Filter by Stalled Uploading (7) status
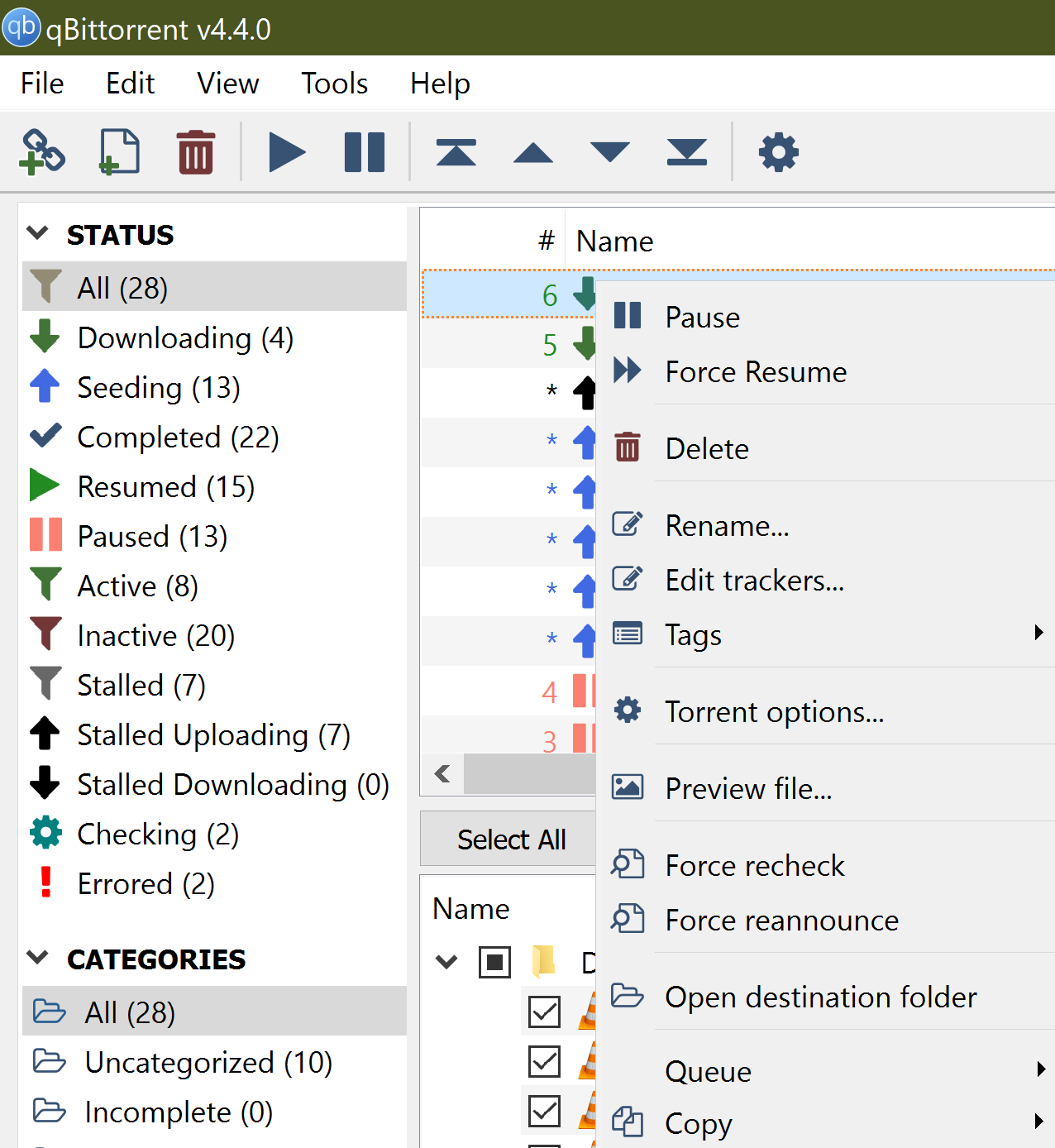The height and width of the screenshot is (1148, 1055). (214, 734)
